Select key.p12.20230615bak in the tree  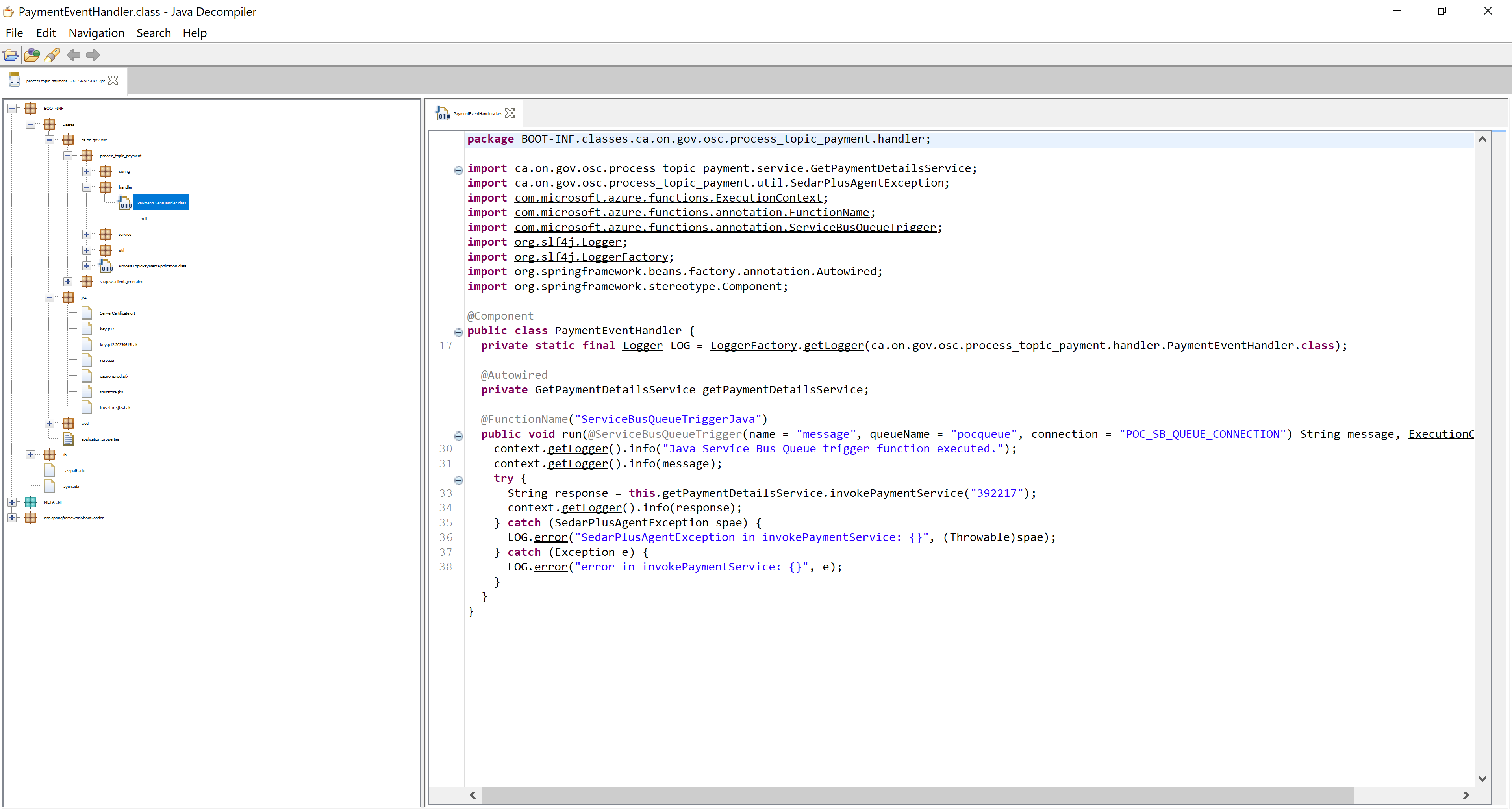(x=119, y=345)
